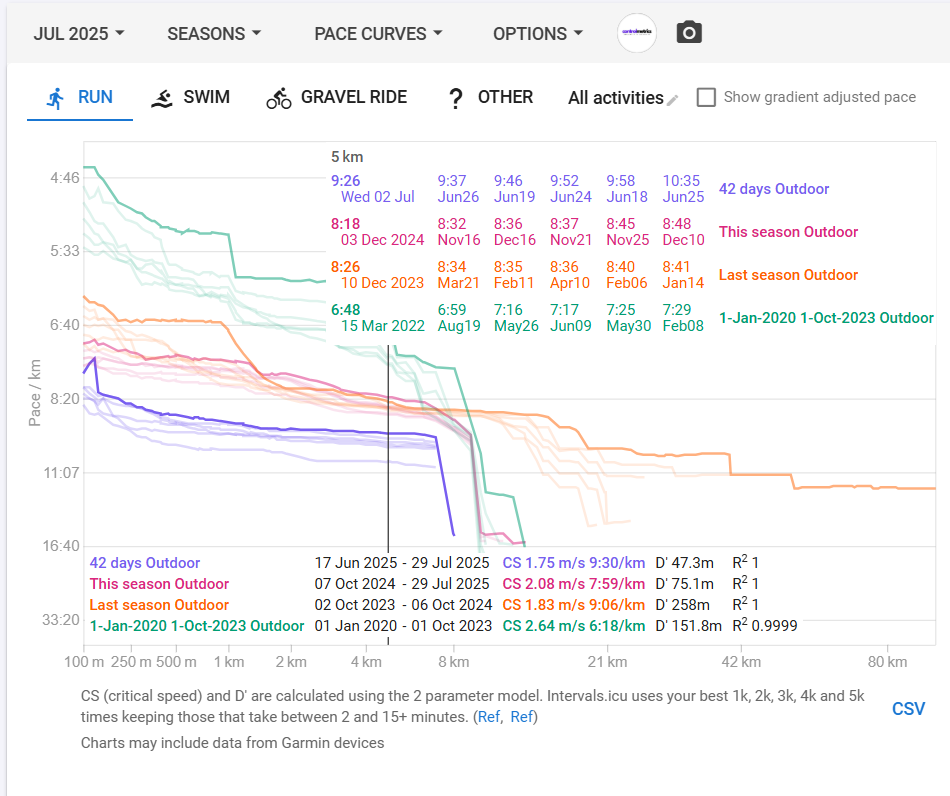
Task: Click the pencil edit icon beside All activities
Action: pos(673,99)
